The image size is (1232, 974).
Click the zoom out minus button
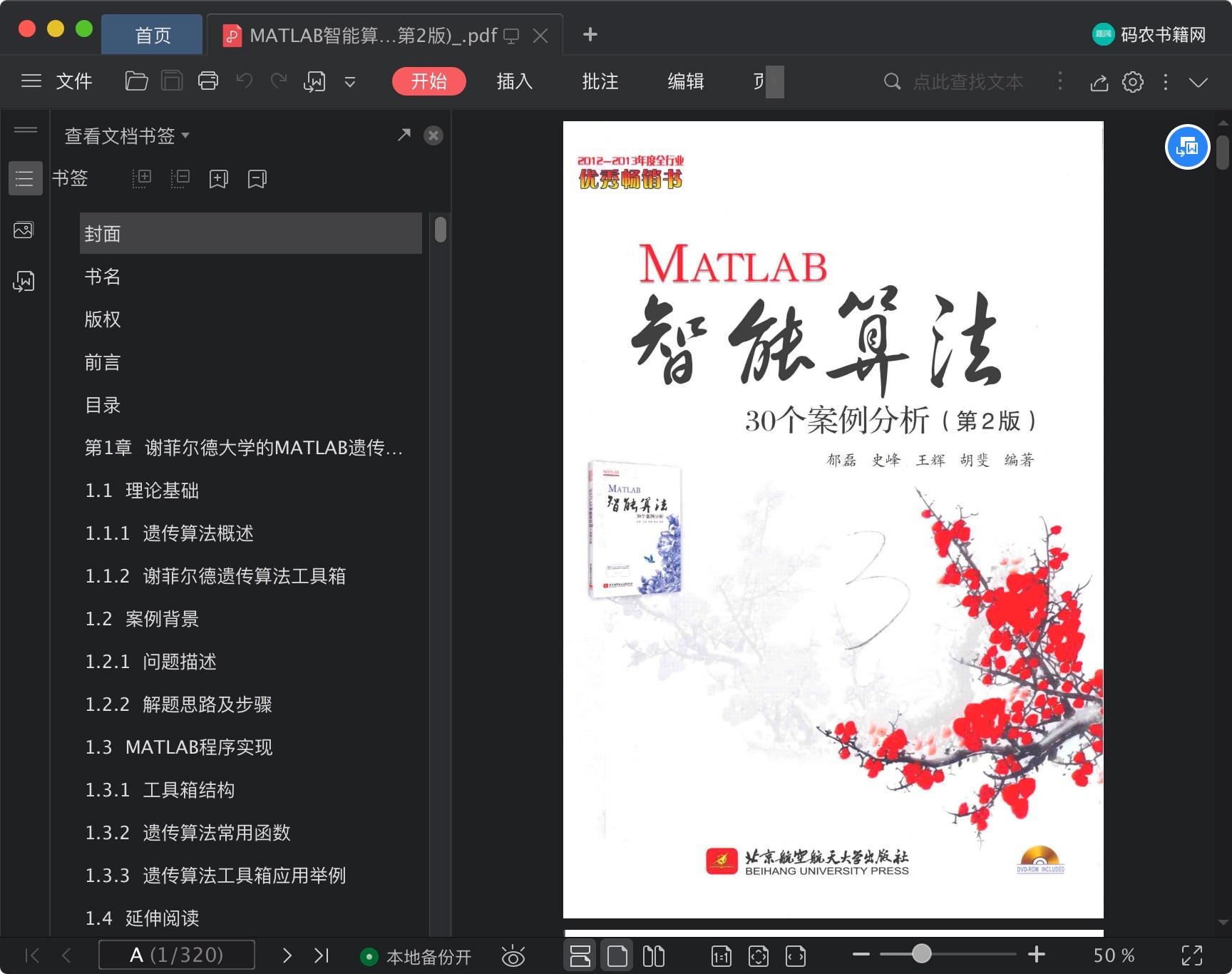[x=861, y=954]
